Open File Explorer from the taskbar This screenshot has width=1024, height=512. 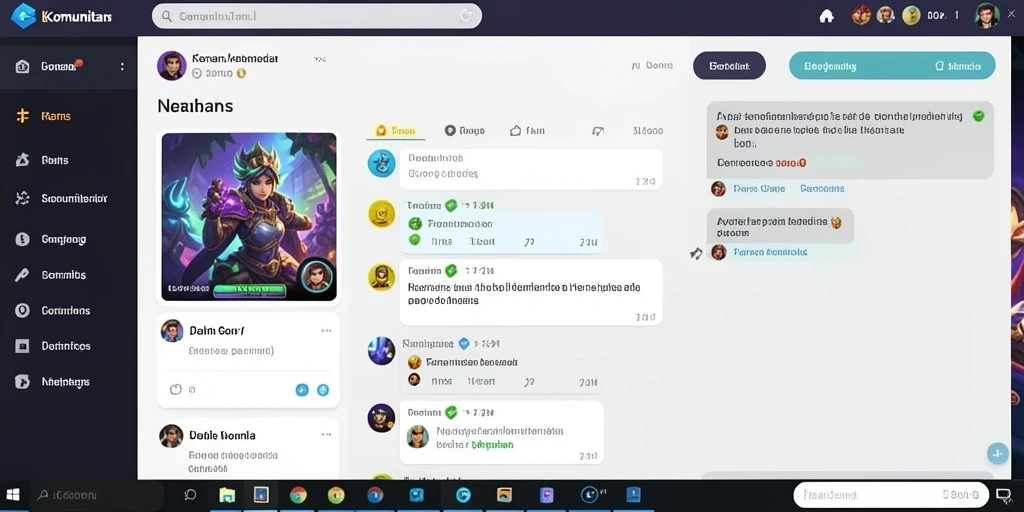pyautogui.click(x=227, y=495)
